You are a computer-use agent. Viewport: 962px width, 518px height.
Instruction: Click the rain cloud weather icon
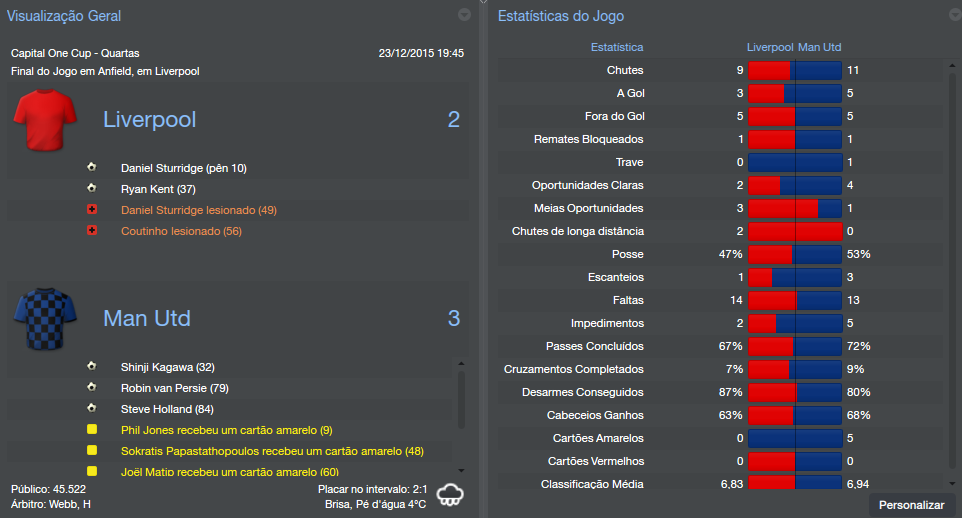pyautogui.click(x=449, y=494)
